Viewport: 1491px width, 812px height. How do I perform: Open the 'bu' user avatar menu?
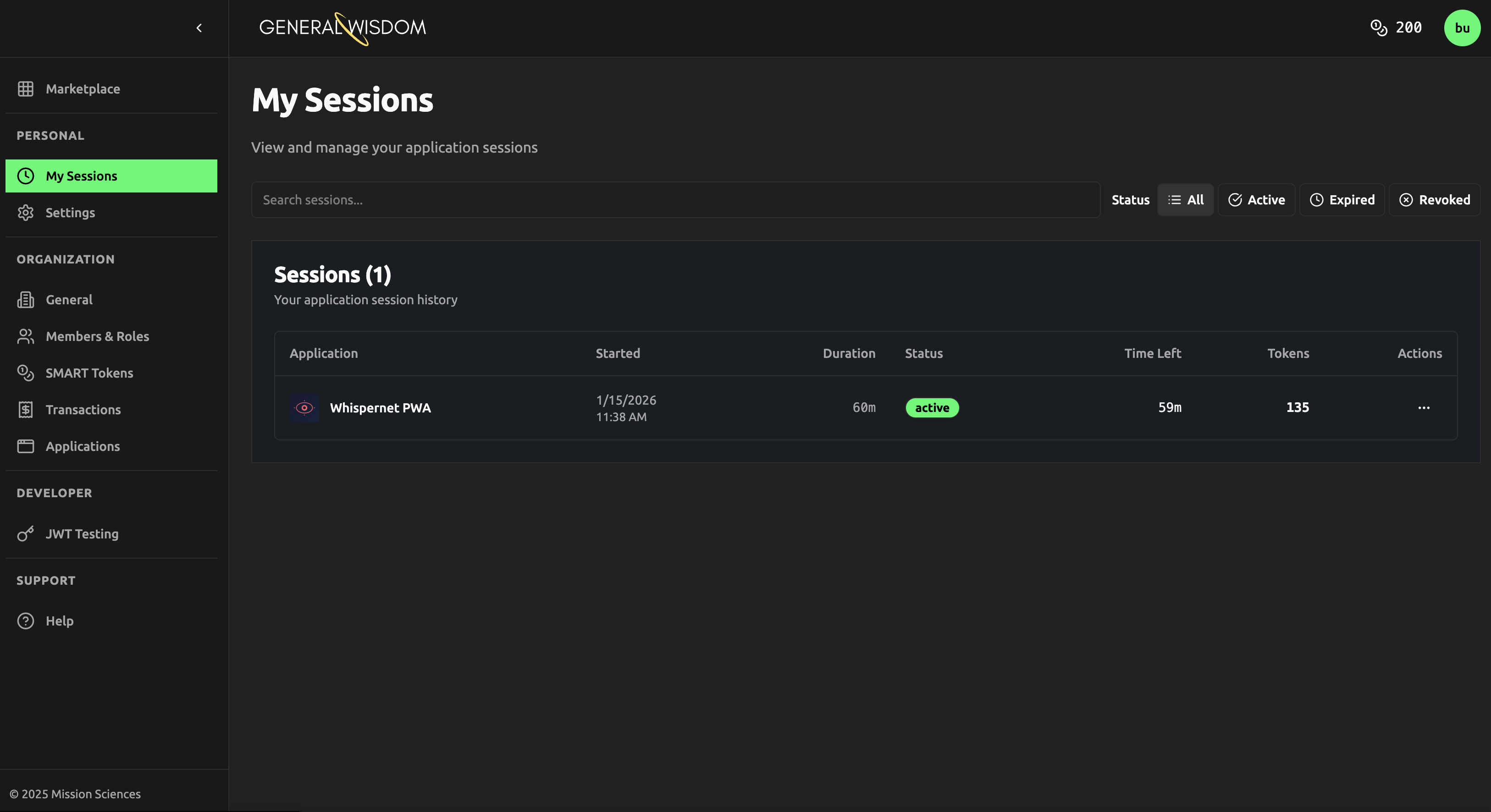point(1462,28)
